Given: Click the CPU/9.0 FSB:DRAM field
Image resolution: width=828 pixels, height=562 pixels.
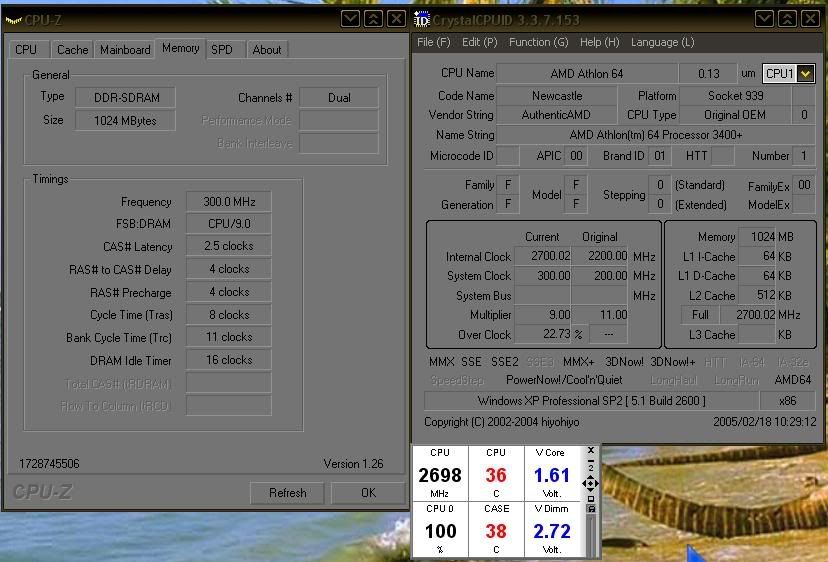Looking at the screenshot, I should [x=229, y=224].
